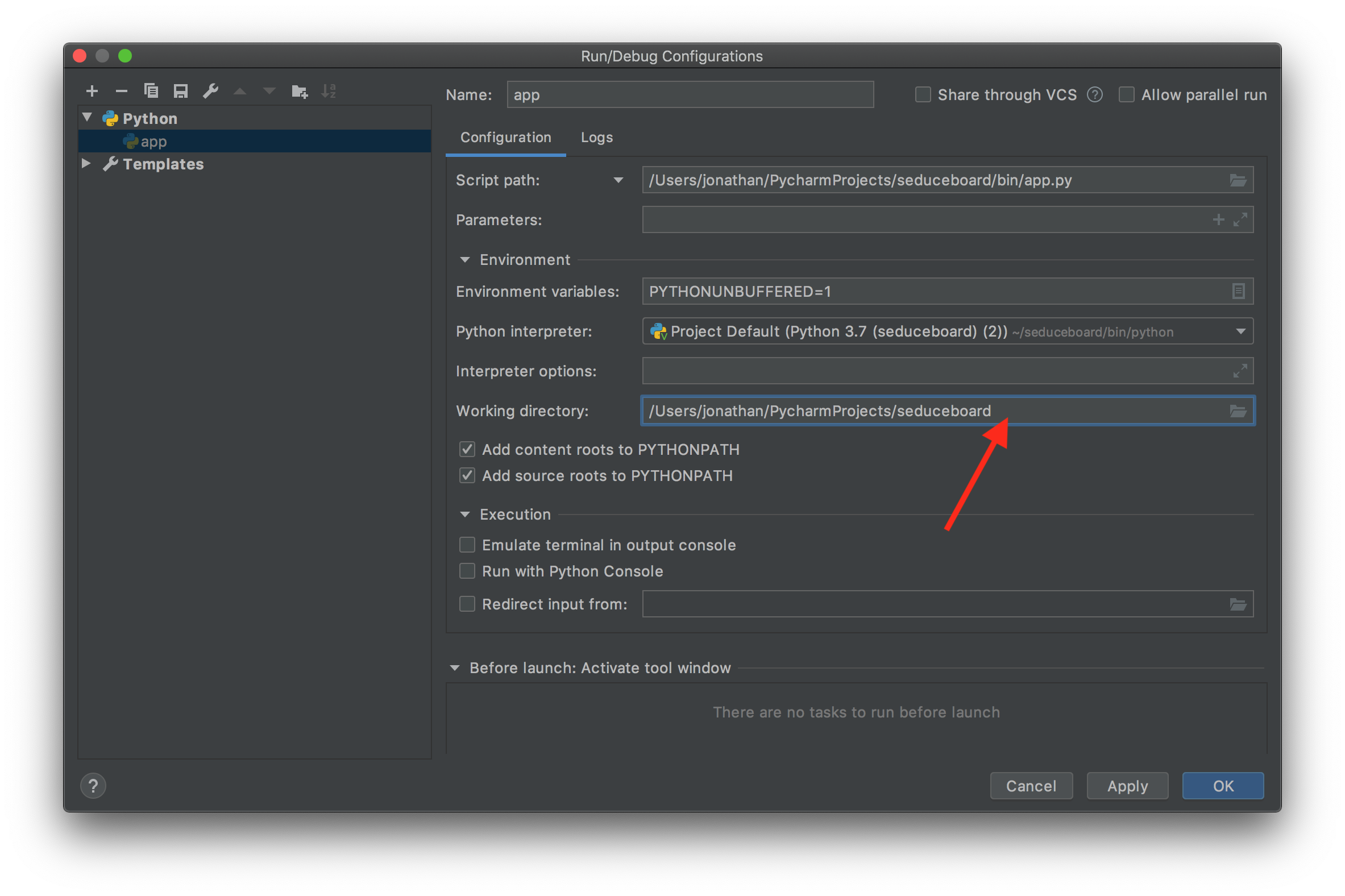The width and height of the screenshot is (1345, 896).
Task: Open dialog help with the question mark button
Action: [x=93, y=786]
